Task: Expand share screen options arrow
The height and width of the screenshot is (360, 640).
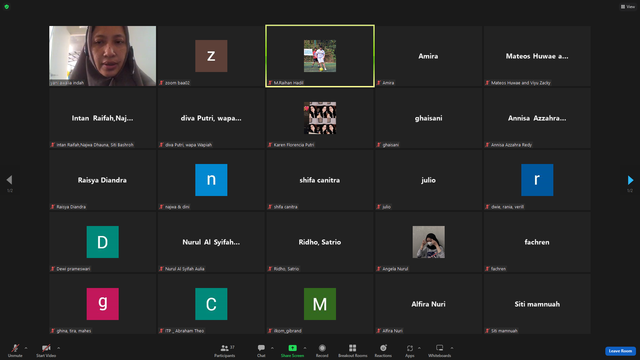Action: coord(305,348)
